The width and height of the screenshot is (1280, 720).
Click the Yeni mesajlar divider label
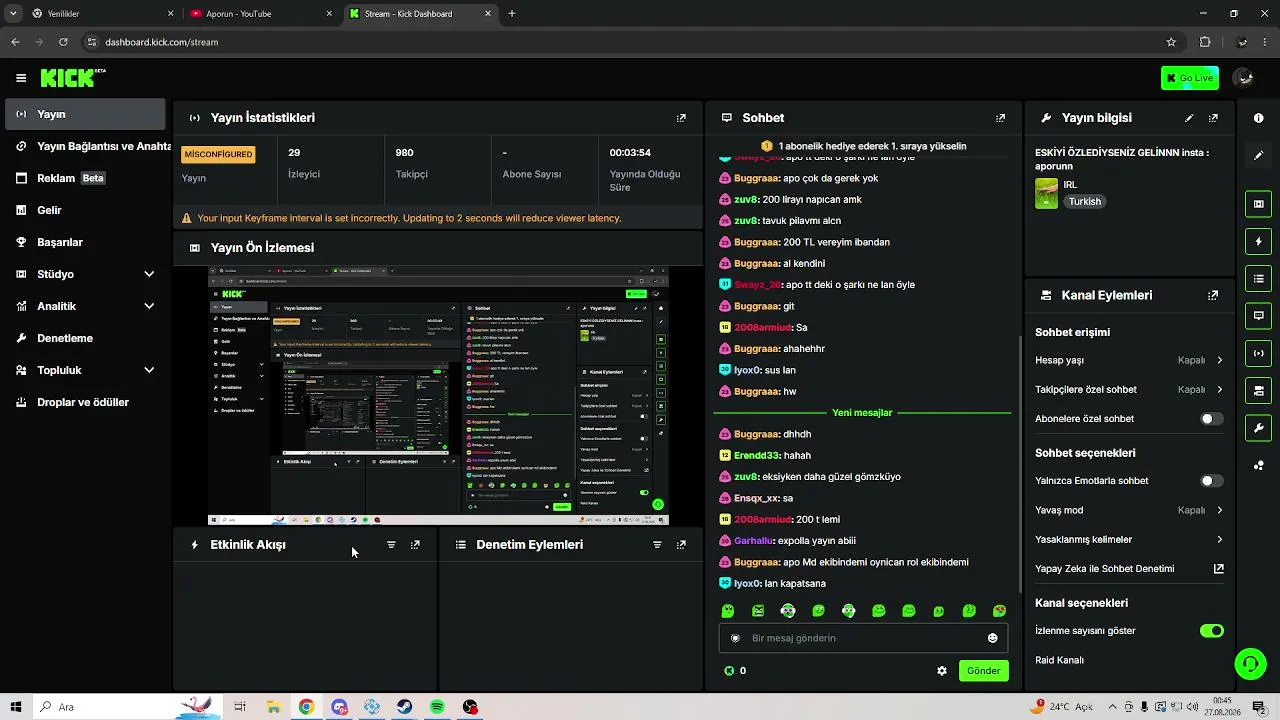[x=862, y=413]
